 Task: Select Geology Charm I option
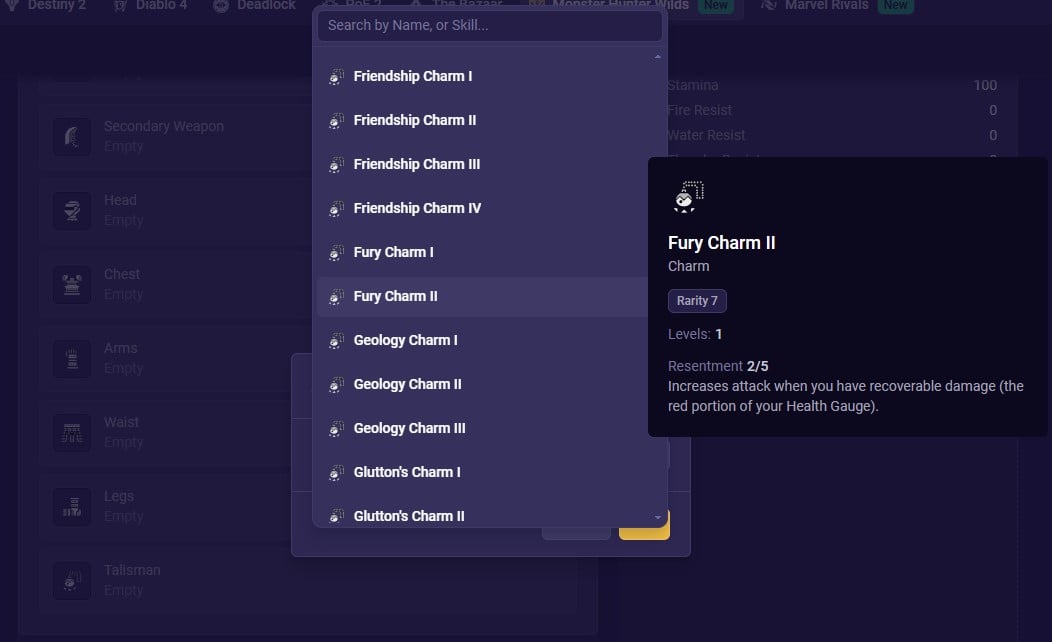[x=405, y=340]
